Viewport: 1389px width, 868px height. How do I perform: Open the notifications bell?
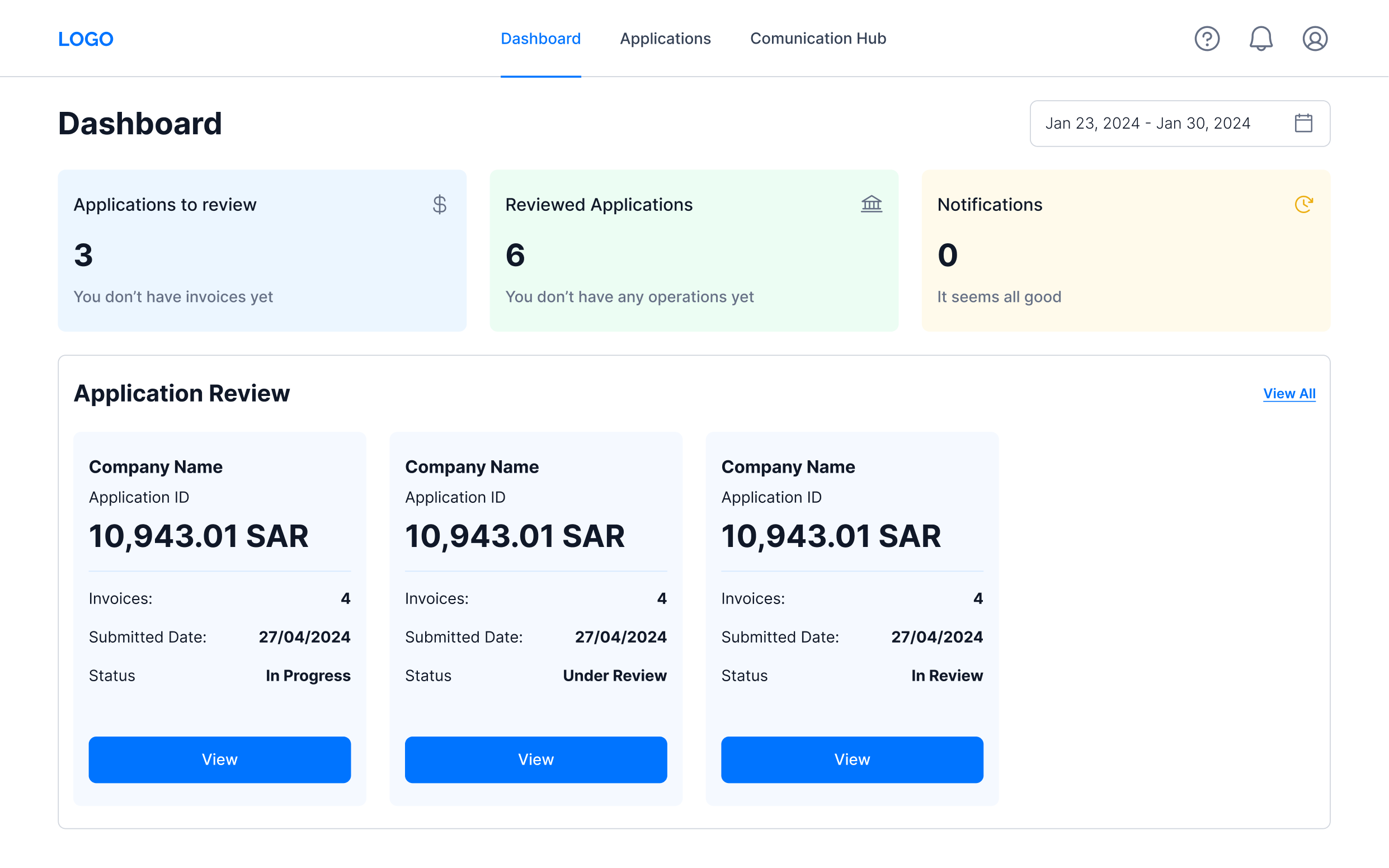coord(1261,39)
